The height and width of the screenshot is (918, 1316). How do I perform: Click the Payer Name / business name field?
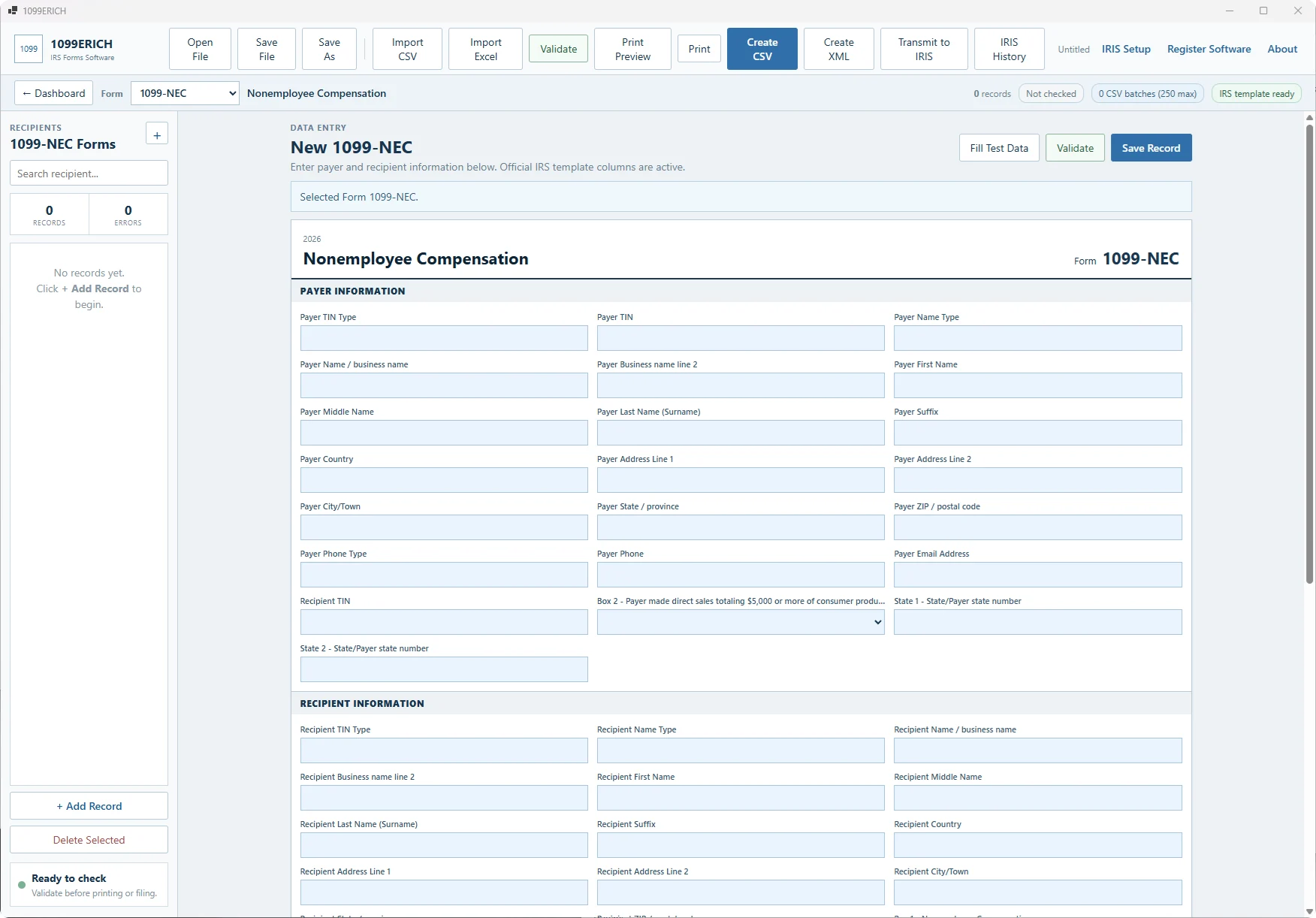click(444, 385)
